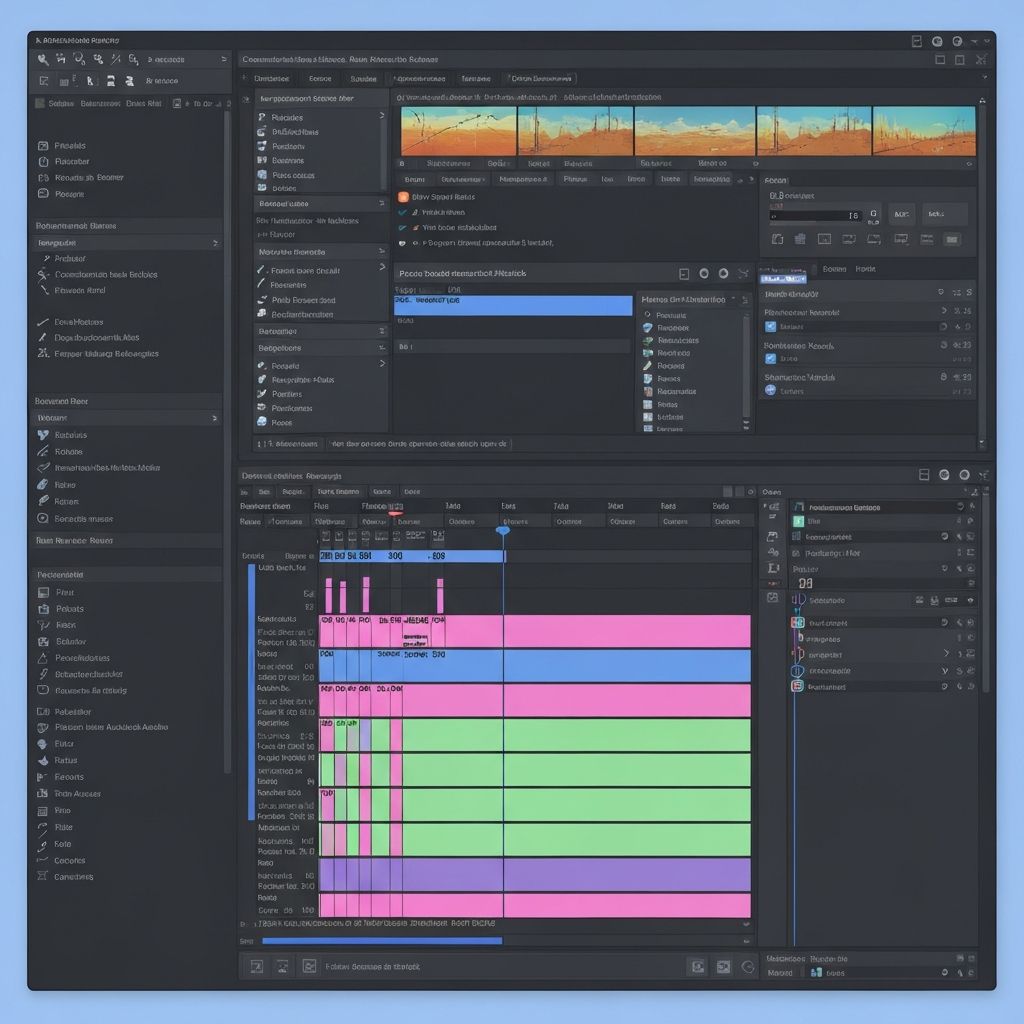Click the triangle icon in left sidebar
The image size is (1024, 1024).
tap(43, 658)
